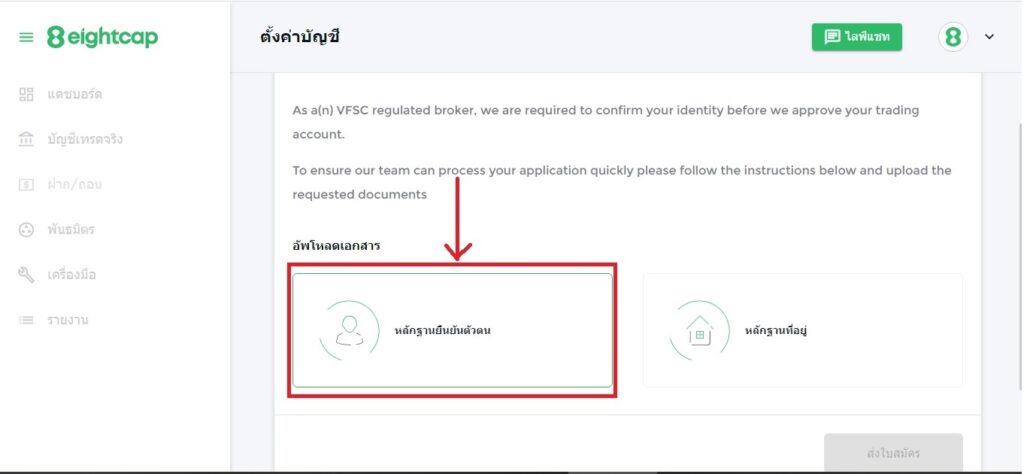Select the หลักฐานยืนยันตัวตน identity proof card
The width and height of the screenshot is (1024, 474).
(452, 330)
